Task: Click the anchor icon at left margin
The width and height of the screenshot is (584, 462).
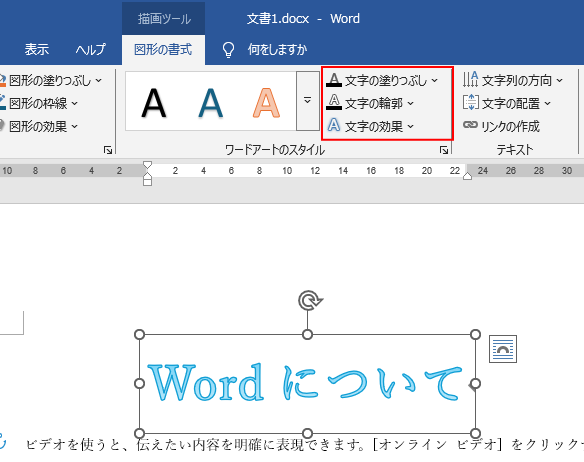Action: click(3, 442)
